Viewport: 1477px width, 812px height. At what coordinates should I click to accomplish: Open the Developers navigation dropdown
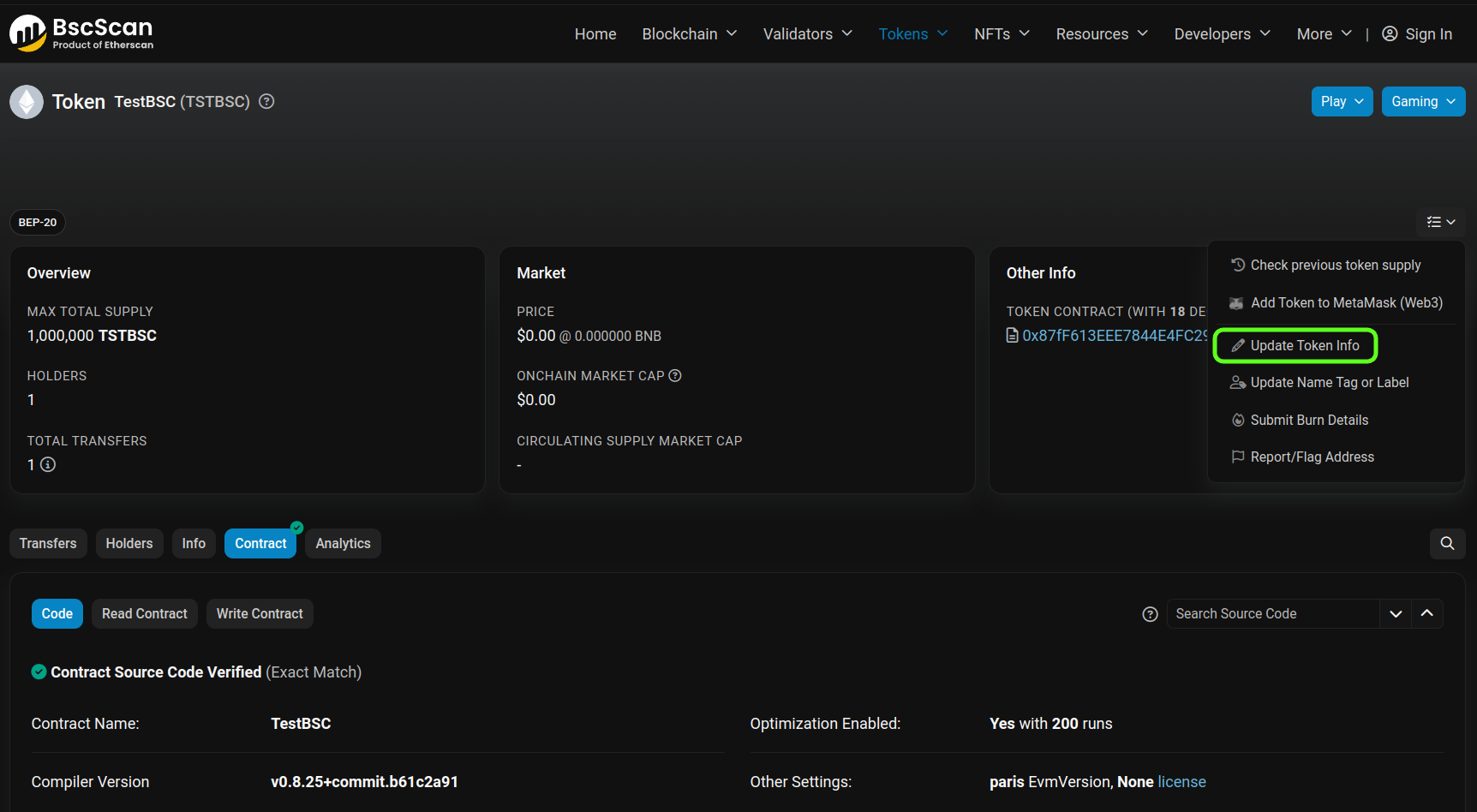point(1222,34)
